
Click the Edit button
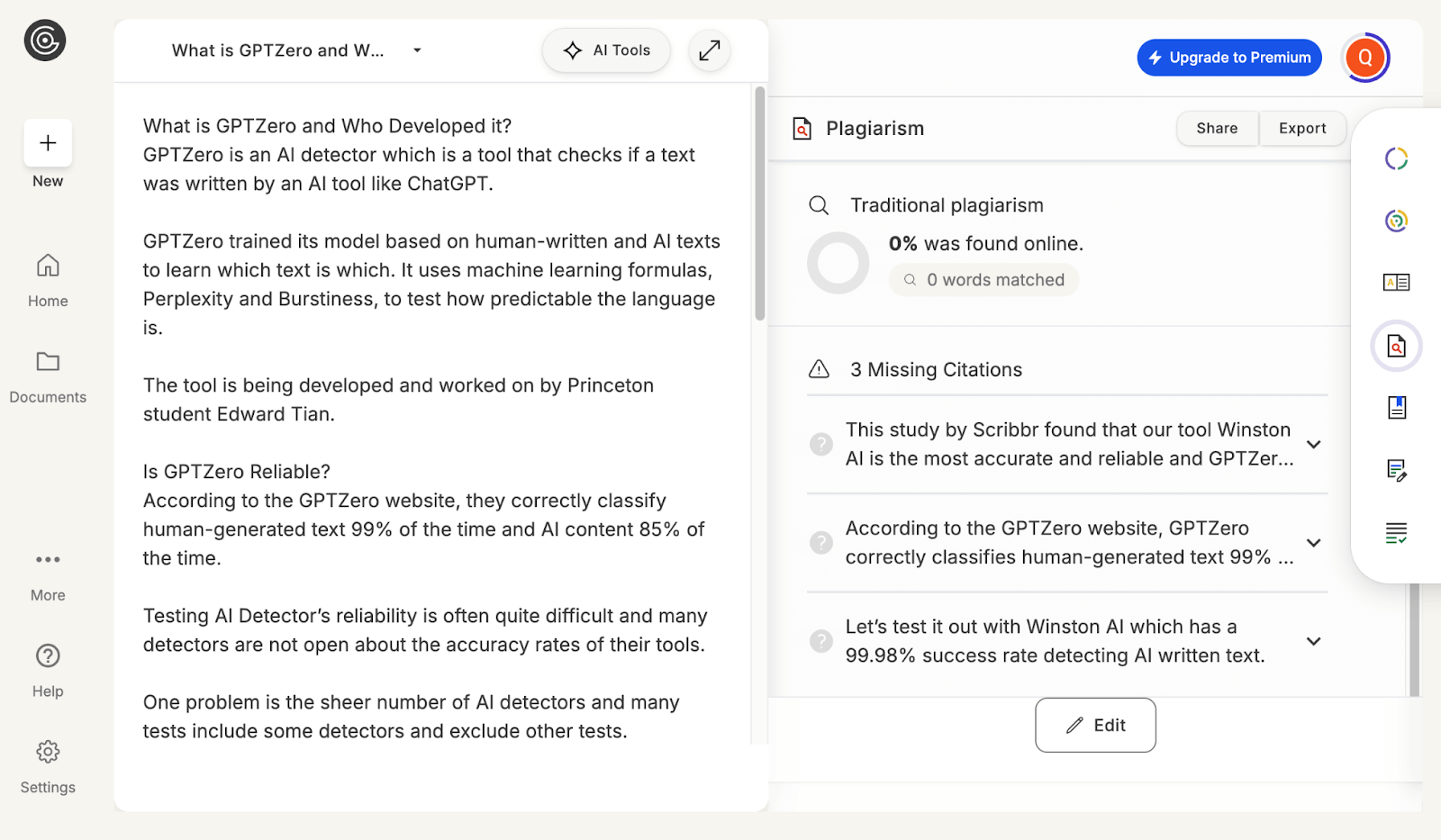click(1095, 725)
